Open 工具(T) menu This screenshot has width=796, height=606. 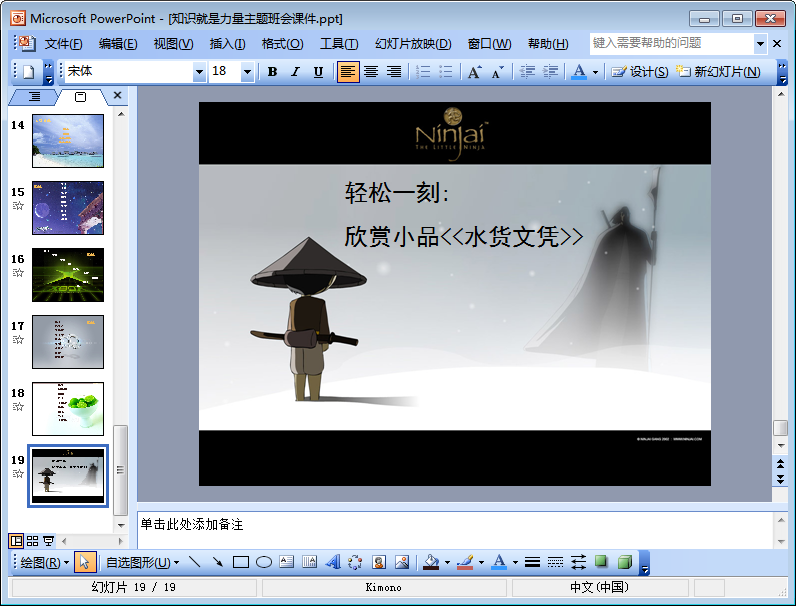click(339, 44)
